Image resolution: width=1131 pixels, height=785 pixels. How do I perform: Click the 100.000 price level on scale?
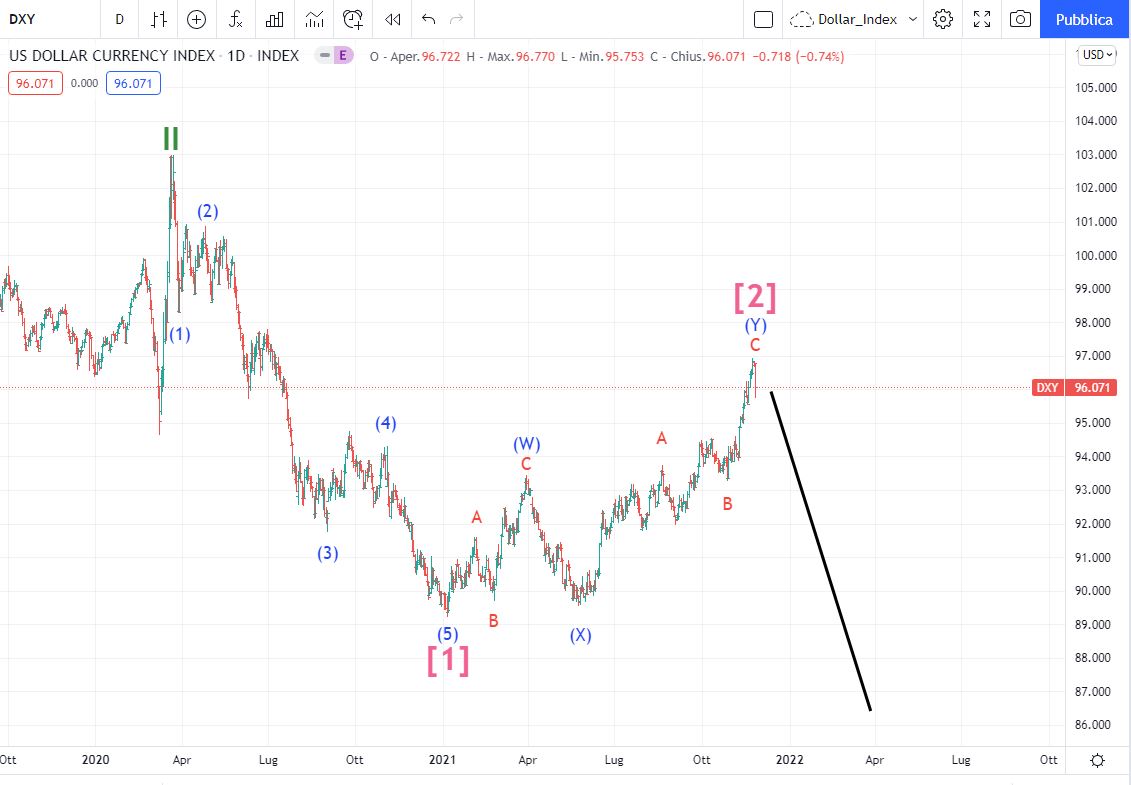1096,255
